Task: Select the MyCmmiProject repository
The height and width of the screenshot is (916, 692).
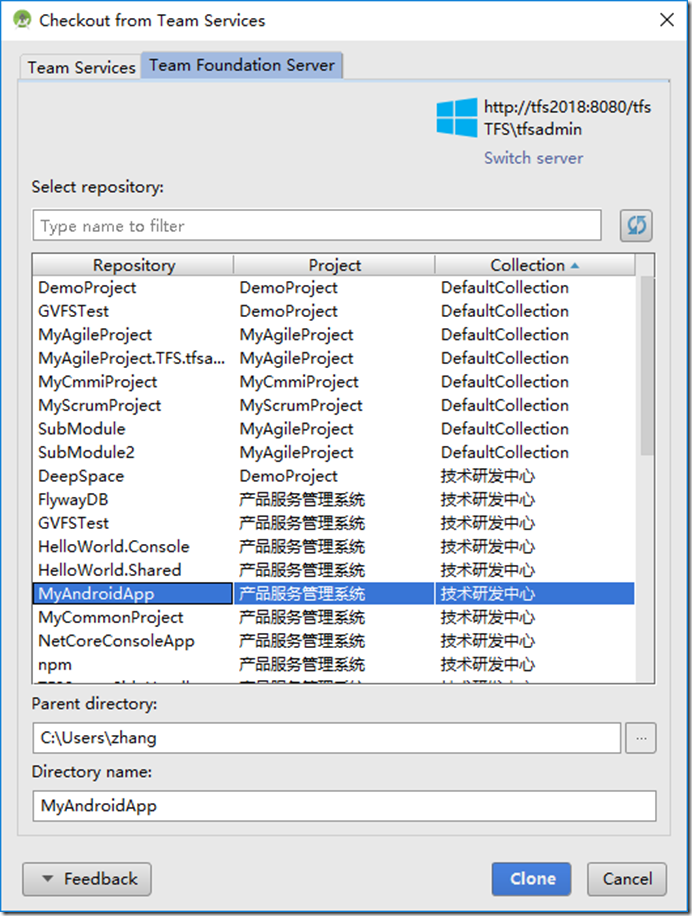Action: pyautogui.click(x=334, y=381)
